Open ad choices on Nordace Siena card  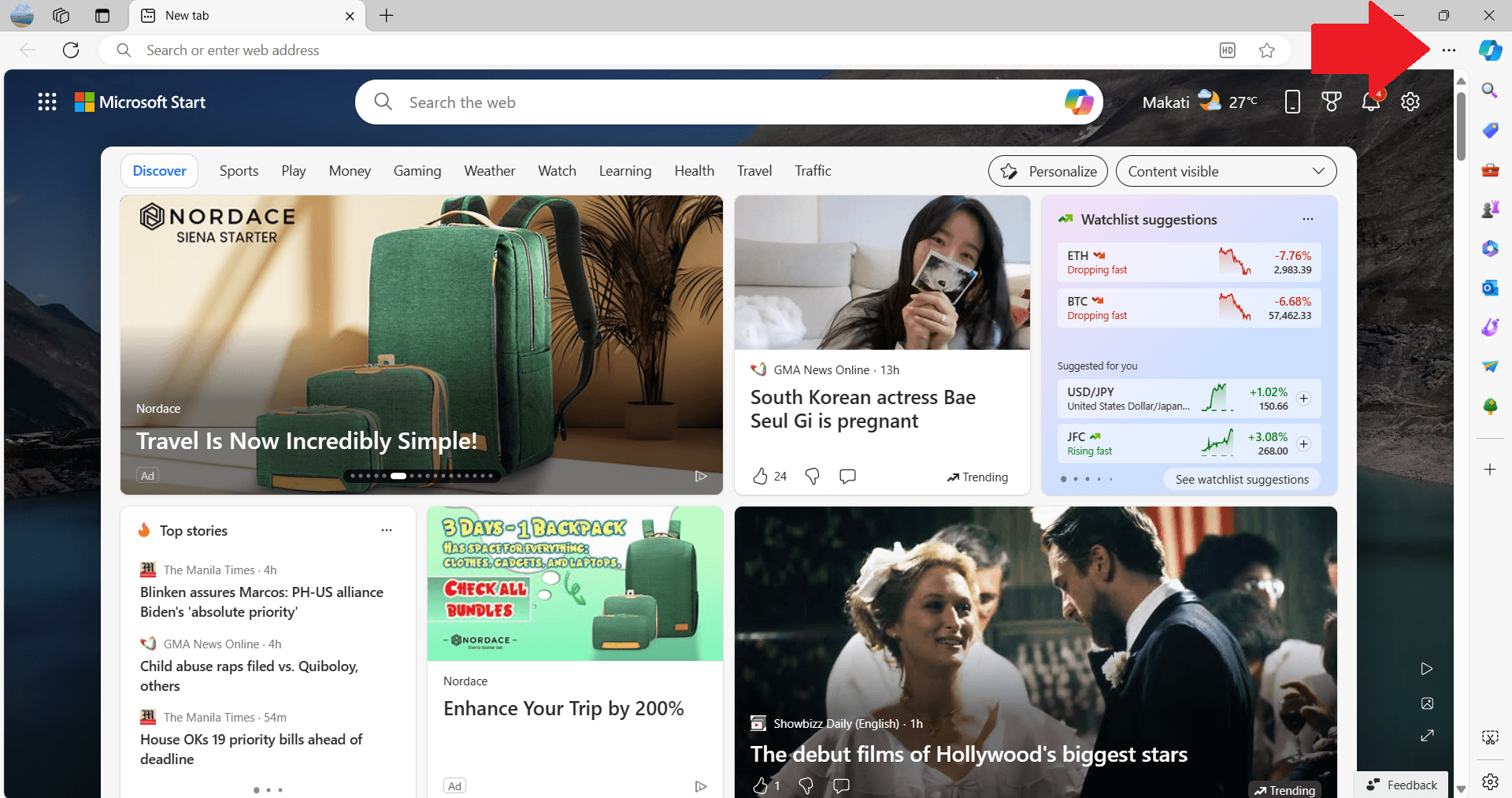click(x=701, y=476)
